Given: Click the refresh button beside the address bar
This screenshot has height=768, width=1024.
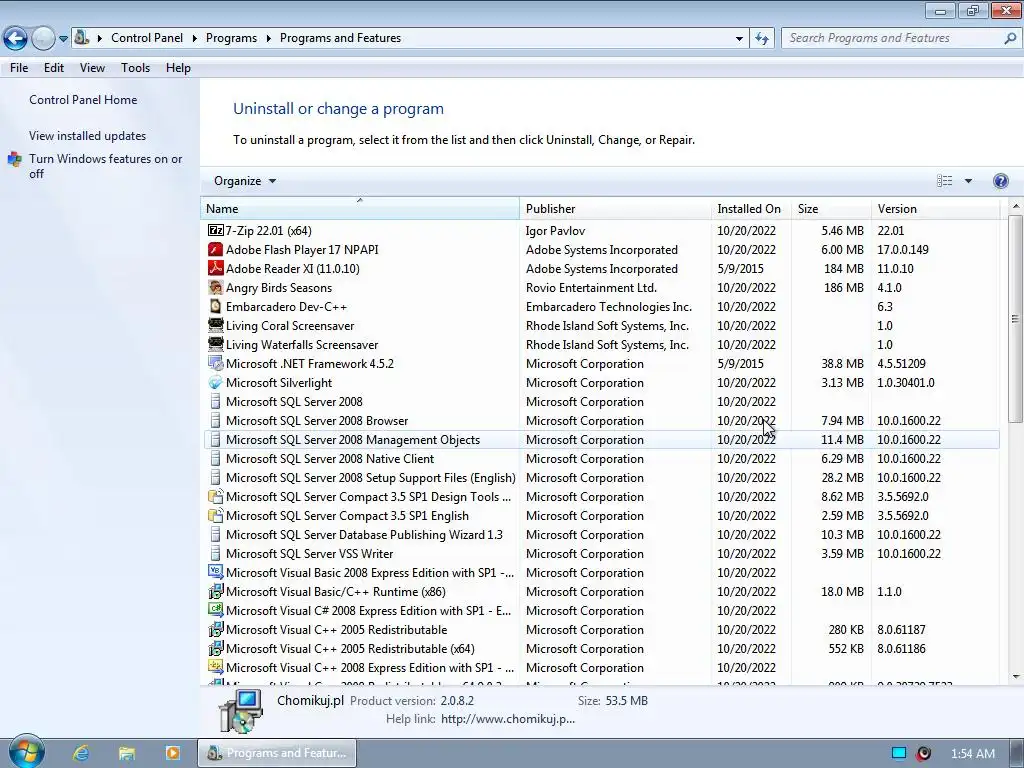Looking at the screenshot, I should (761, 38).
